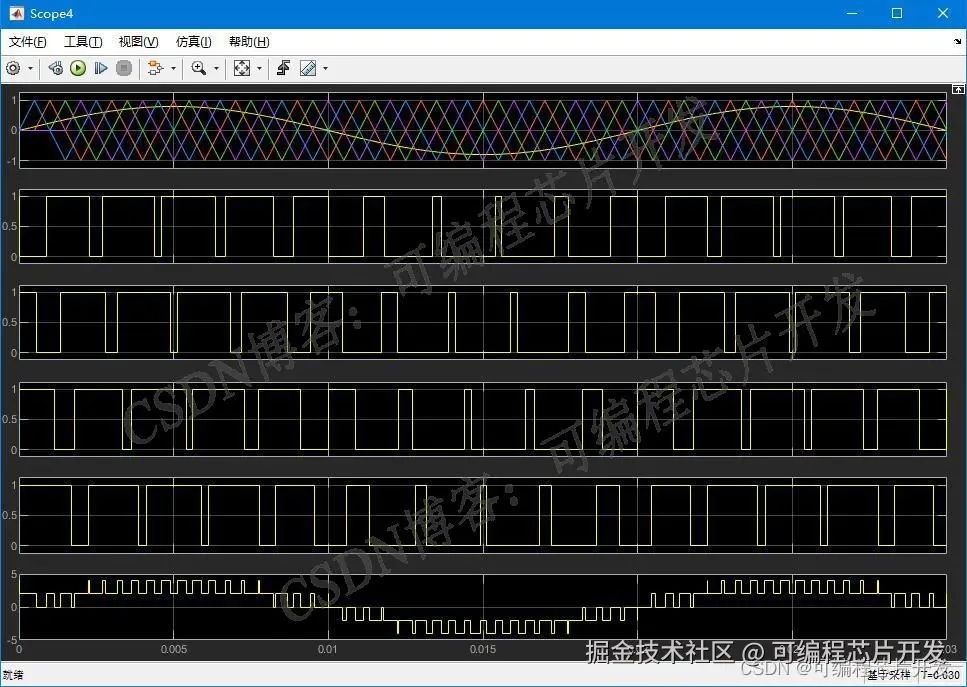Image resolution: width=967 pixels, height=687 pixels.
Task: Click the T=0.030 status bar entry
Action: (x=940, y=675)
